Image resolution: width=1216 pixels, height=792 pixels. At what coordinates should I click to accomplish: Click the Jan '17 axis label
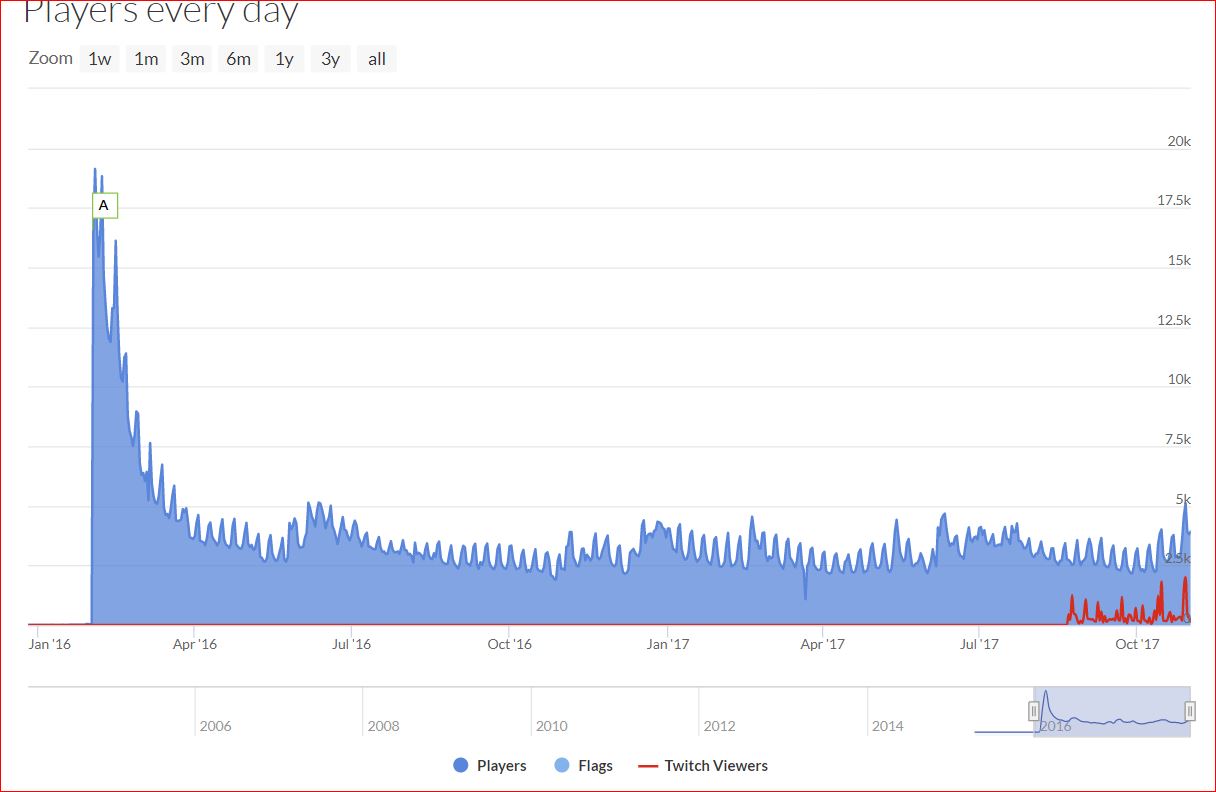(668, 644)
